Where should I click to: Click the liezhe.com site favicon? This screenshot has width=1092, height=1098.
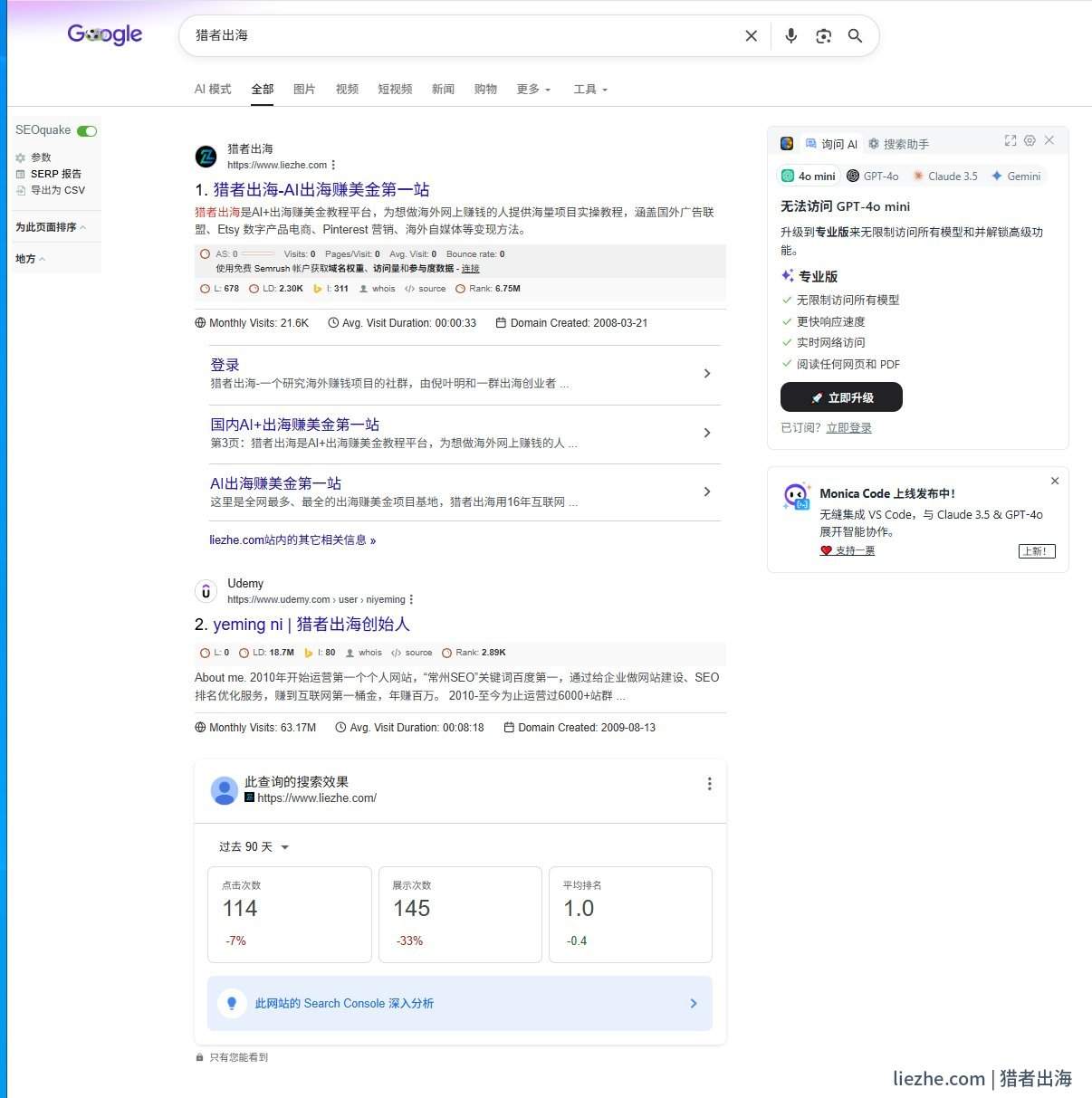pos(206,157)
